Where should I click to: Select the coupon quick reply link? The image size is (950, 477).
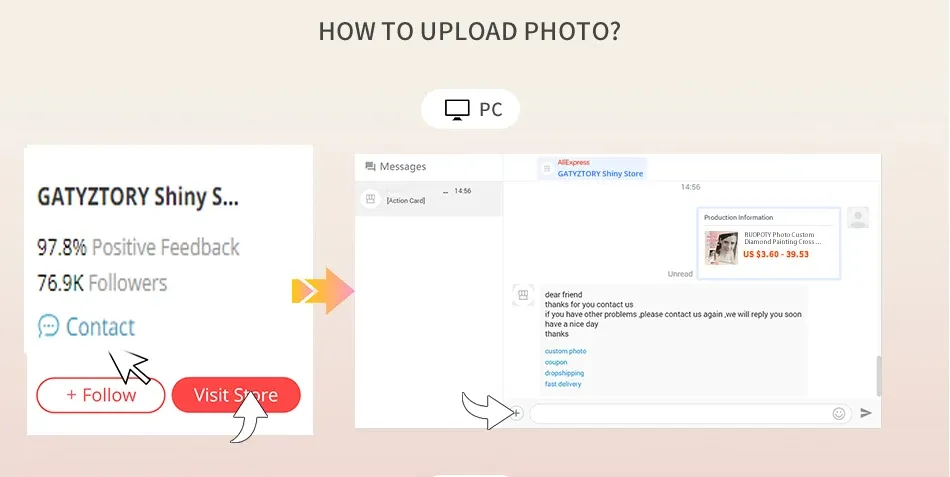pyautogui.click(x=556, y=362)
